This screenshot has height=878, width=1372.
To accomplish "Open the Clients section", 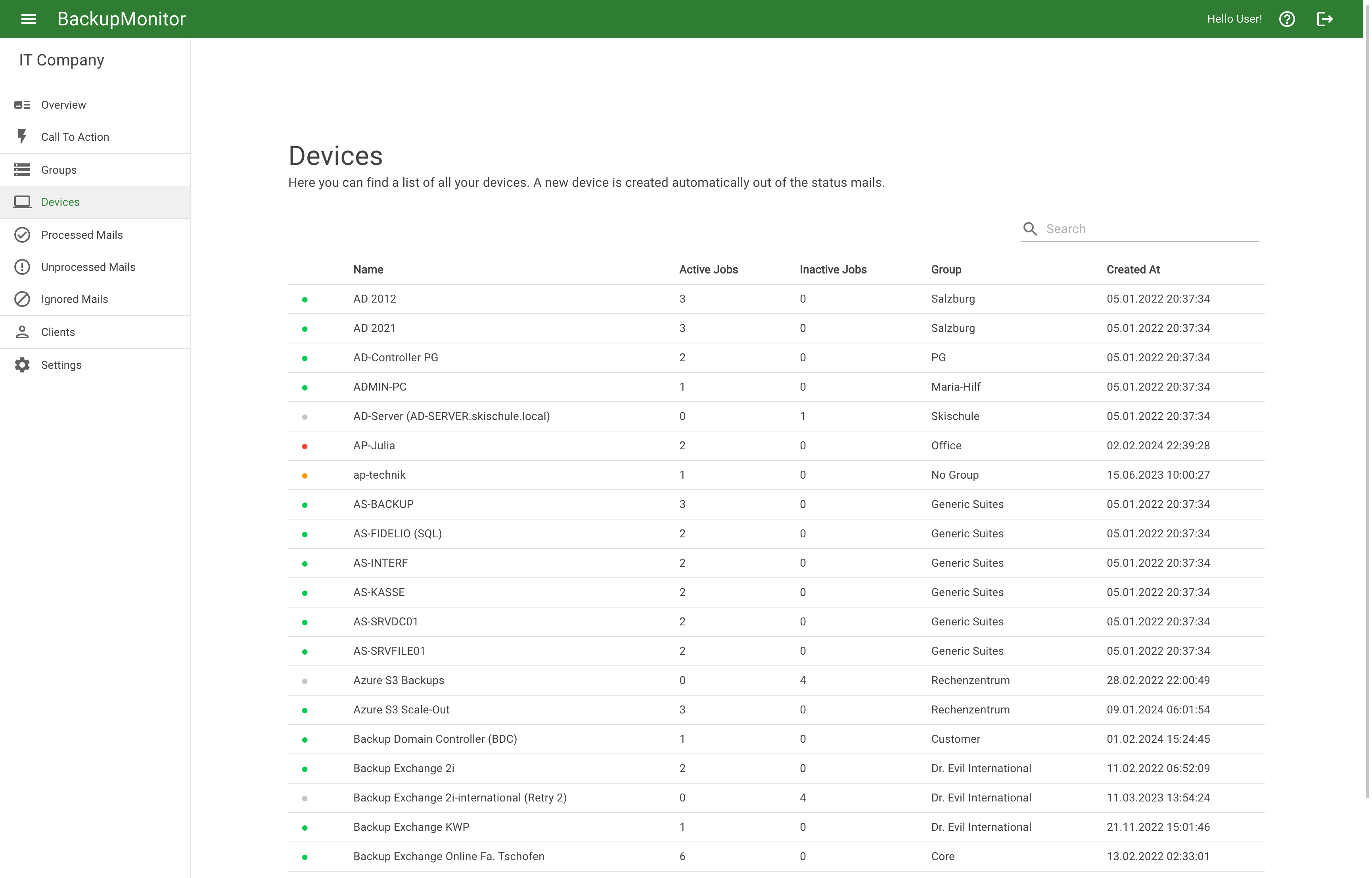I will (x=57, y=332).
